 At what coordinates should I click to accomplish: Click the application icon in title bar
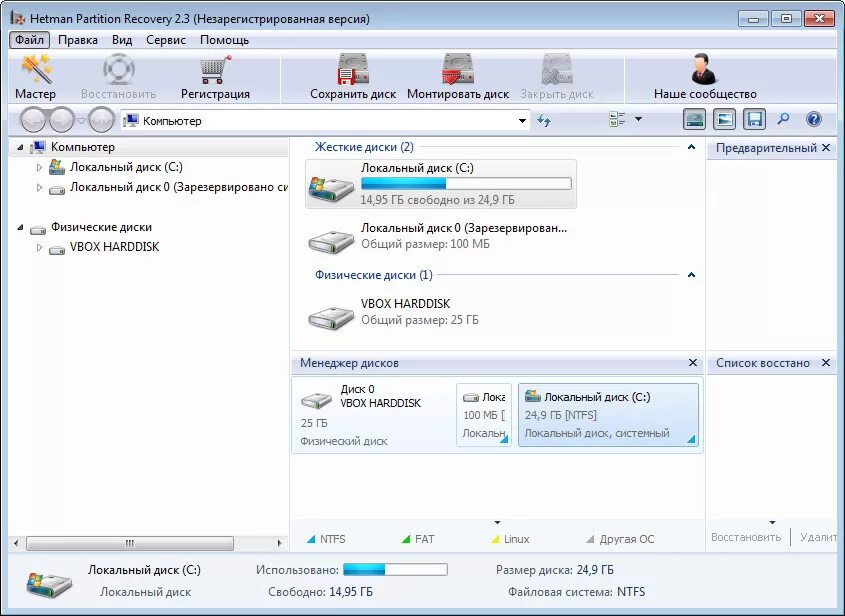pos(18,18)
